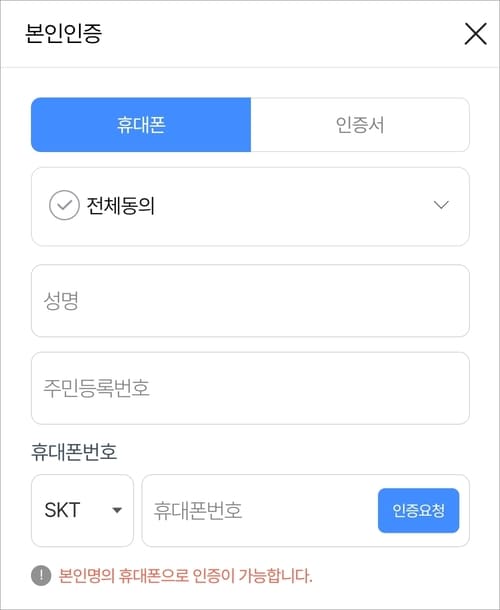Click the 휴대폰번호 section label
This screenshot has width=500, height=610.
[x=74, y=452]
